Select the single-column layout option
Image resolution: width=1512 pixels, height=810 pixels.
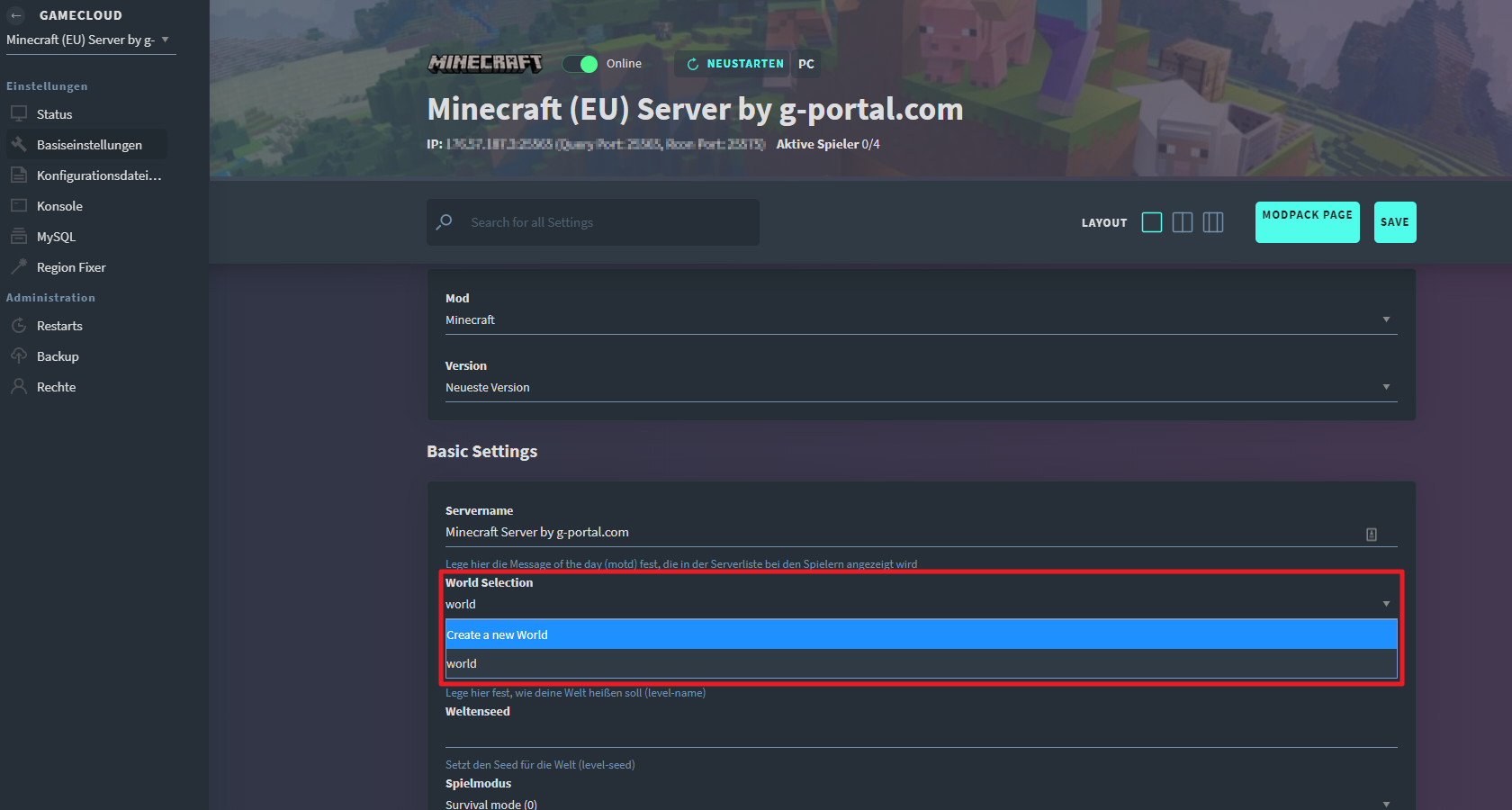pos(1152,222)
